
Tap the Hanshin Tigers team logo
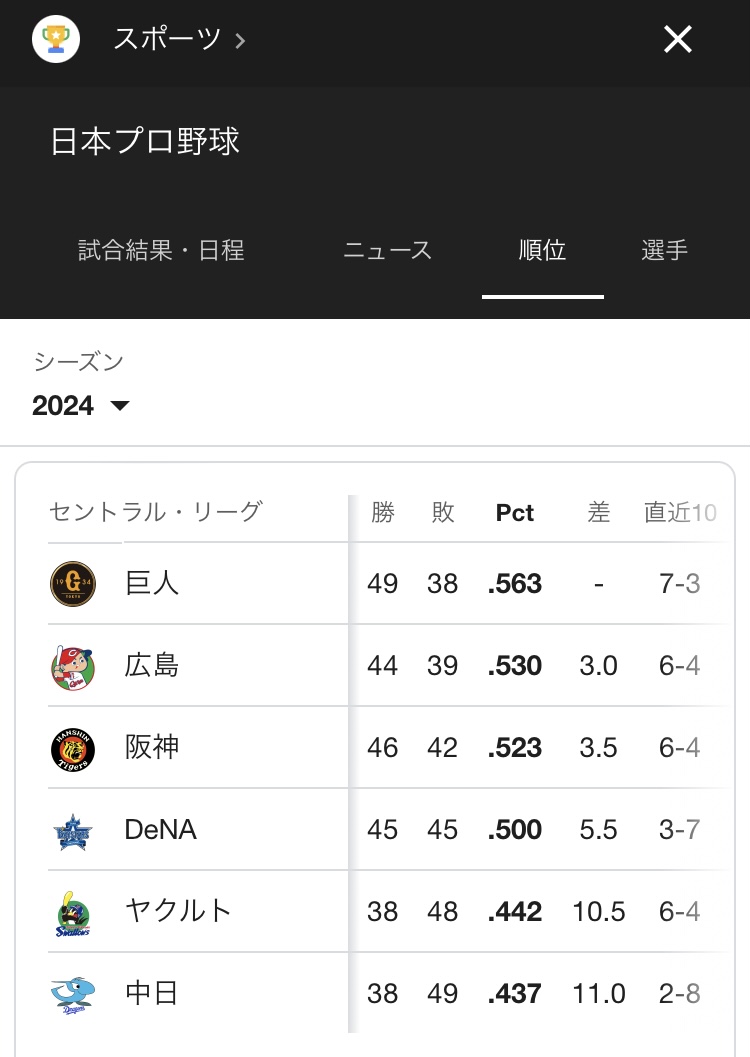coord(73,748)
